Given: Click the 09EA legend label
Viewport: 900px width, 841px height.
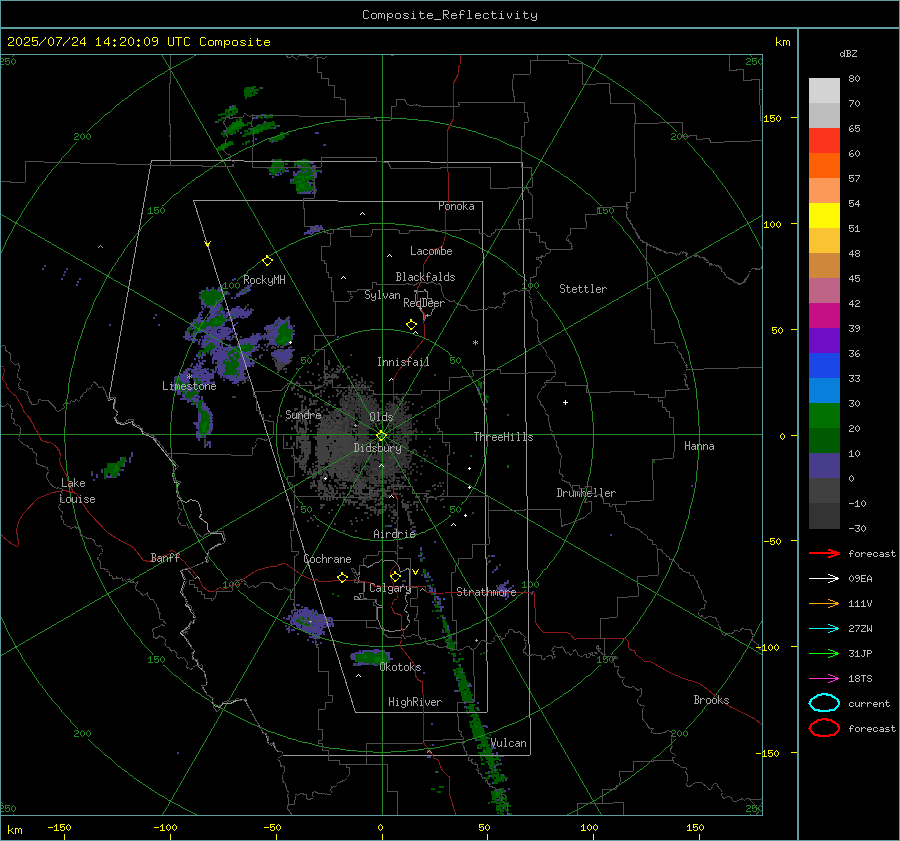Looking at the screenshot, I should (860, 579).
